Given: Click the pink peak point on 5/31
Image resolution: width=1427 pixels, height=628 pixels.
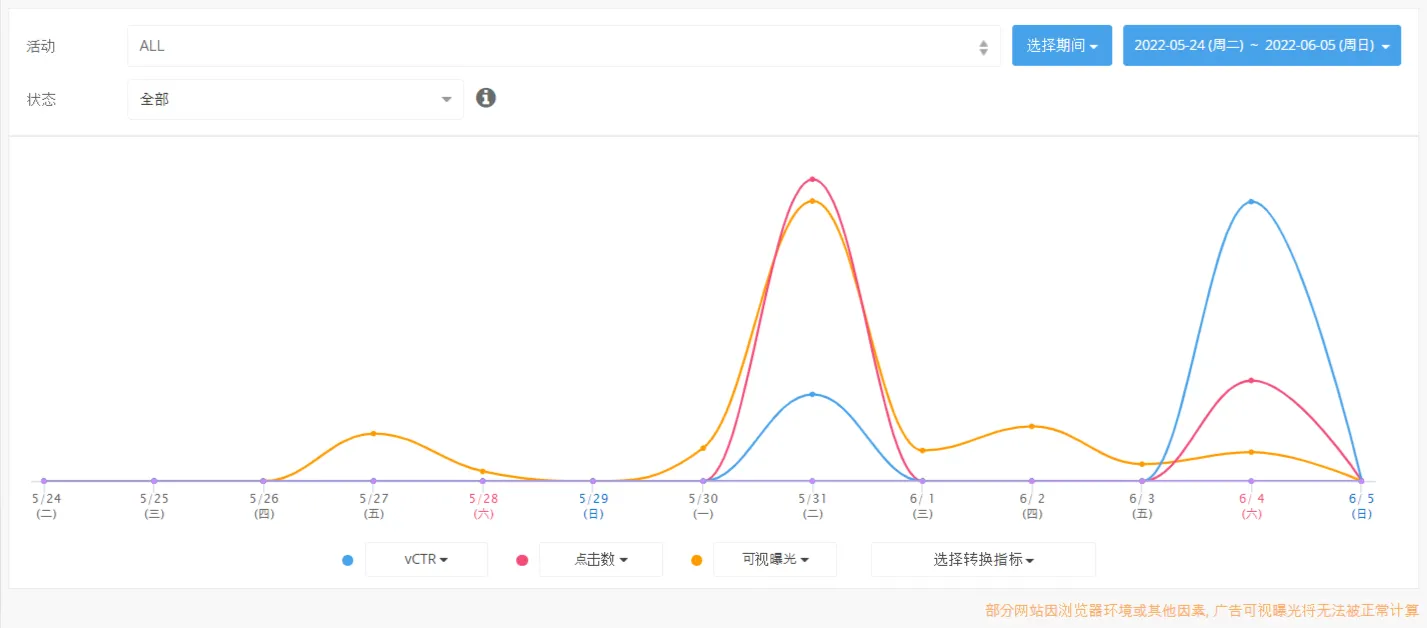Looking at the screenshot, I should click(x=812, y=179).
